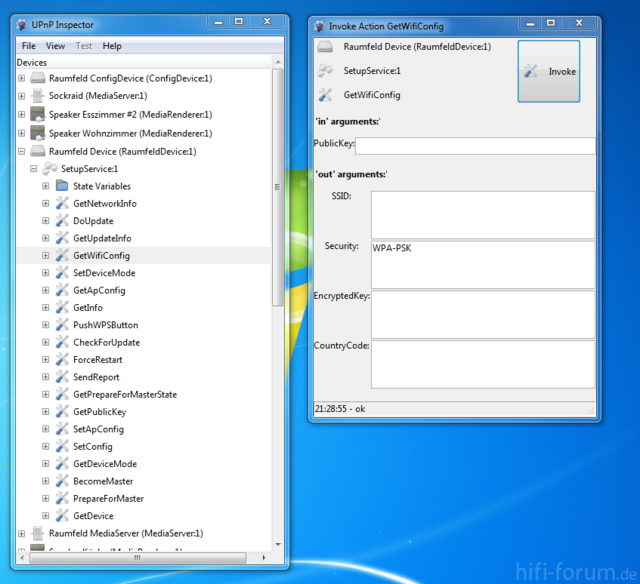Click the Sockraid MediaServer icon
This screenshot has width=640, height=584.
point(38,96)
